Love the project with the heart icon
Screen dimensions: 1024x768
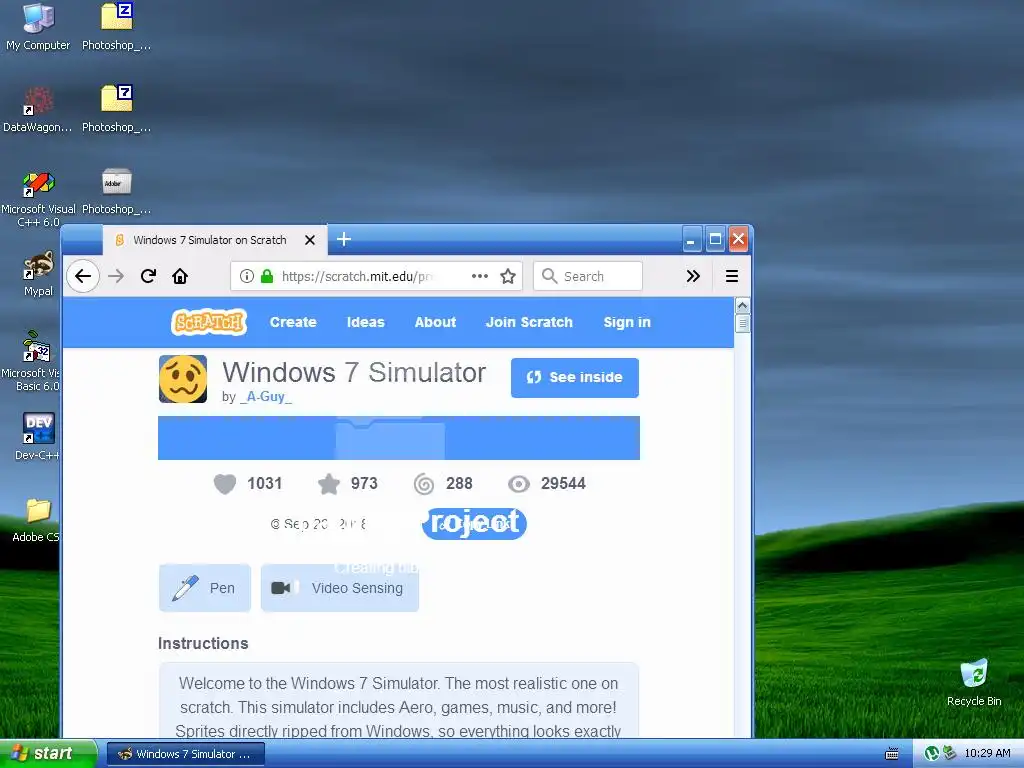point(225,484)
